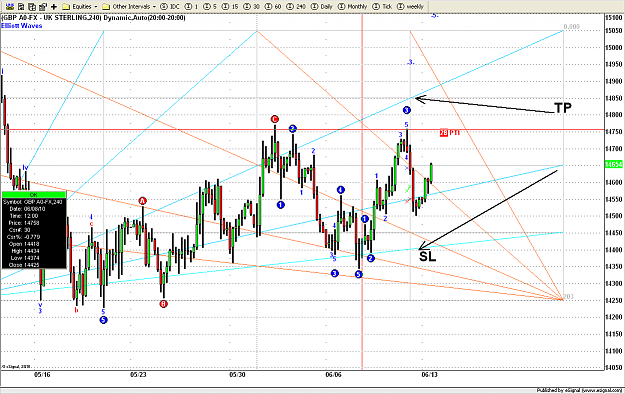Switch to the Tick interval
Image resolution: width=625 pixels, height=394 pixels.
tap(382, 6)
